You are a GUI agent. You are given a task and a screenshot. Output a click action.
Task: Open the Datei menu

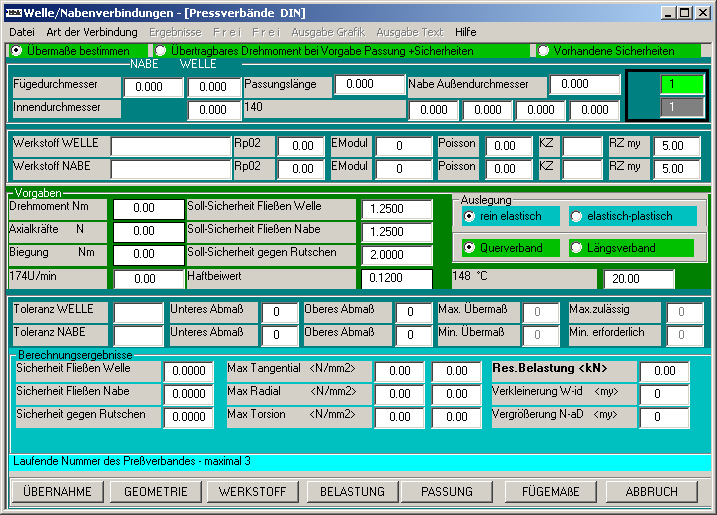pos(21,32)
